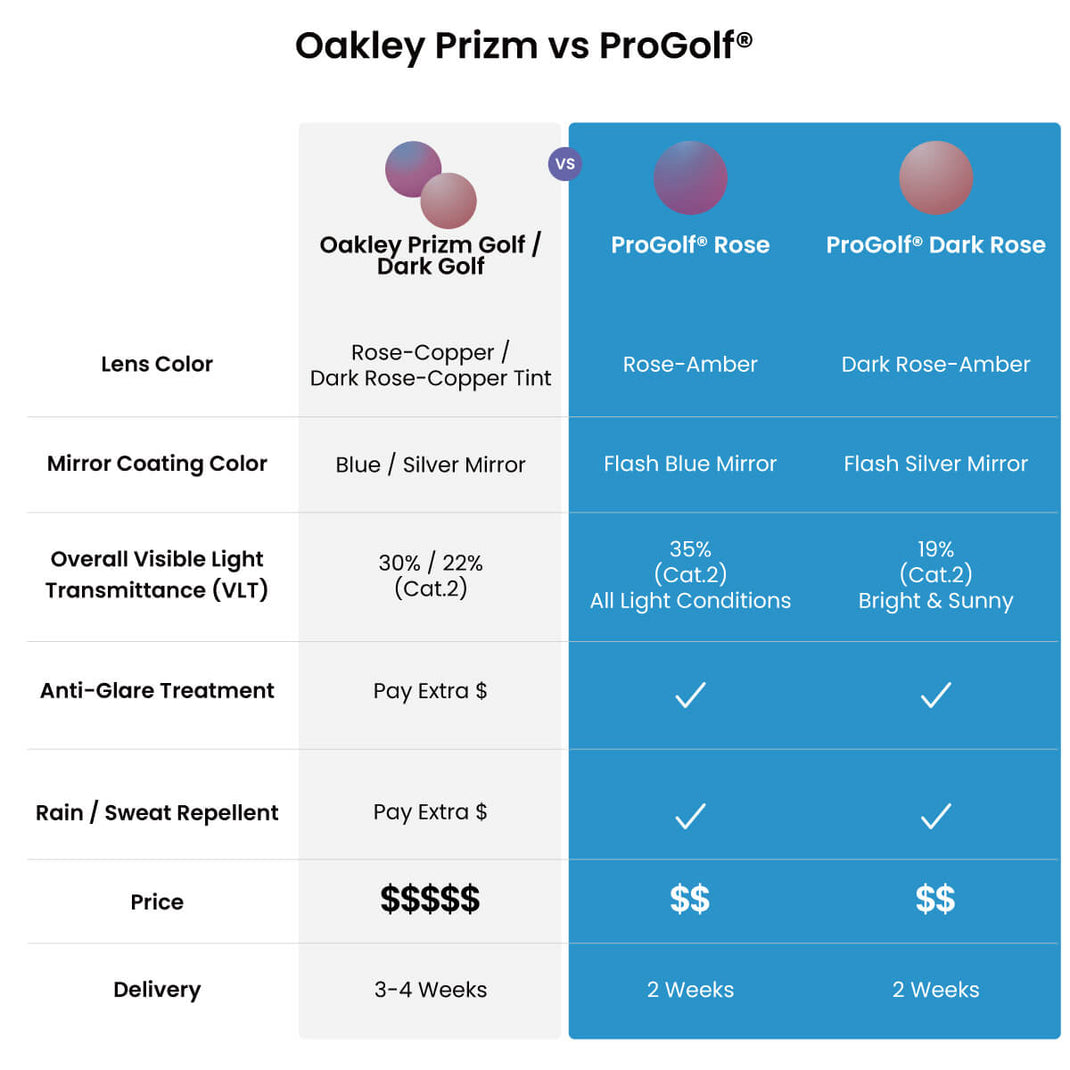Image resolution: width=1070 pixels, height=1070 pixels.
Task: Click the purple VS badge icon
Action: tap(565, 164)
